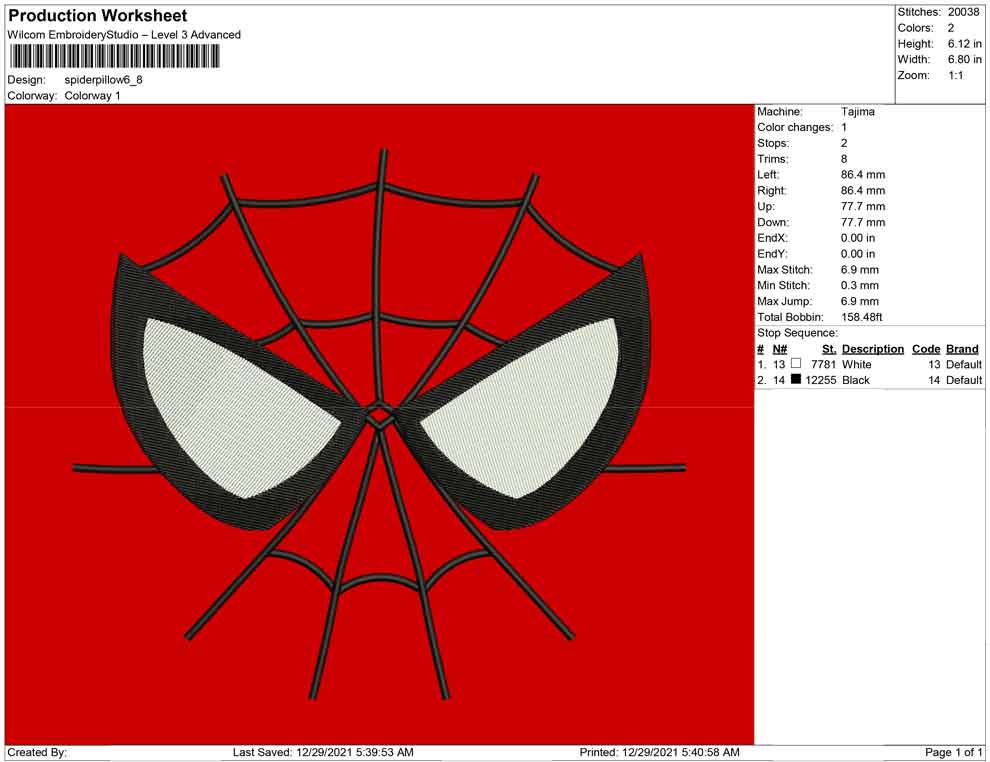Click the Zoom 1:1 value

(955, 76)
